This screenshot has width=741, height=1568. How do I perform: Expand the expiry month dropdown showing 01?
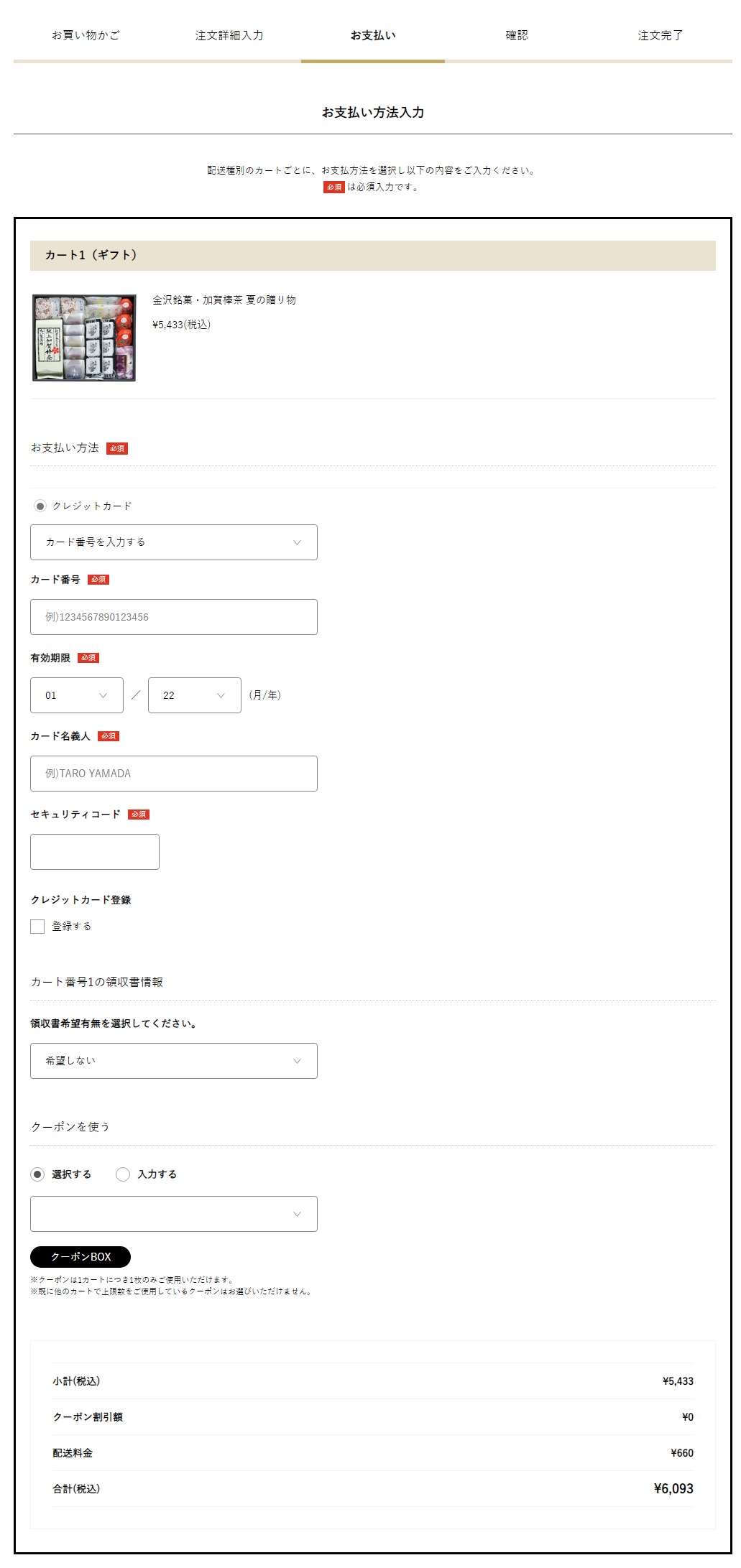(77, 695)
